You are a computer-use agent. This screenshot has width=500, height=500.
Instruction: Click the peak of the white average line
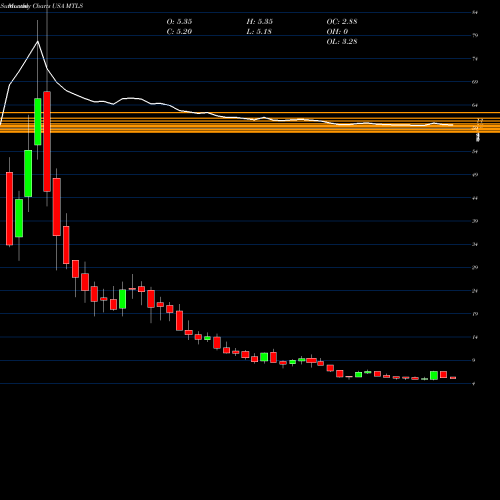[38, 41]
